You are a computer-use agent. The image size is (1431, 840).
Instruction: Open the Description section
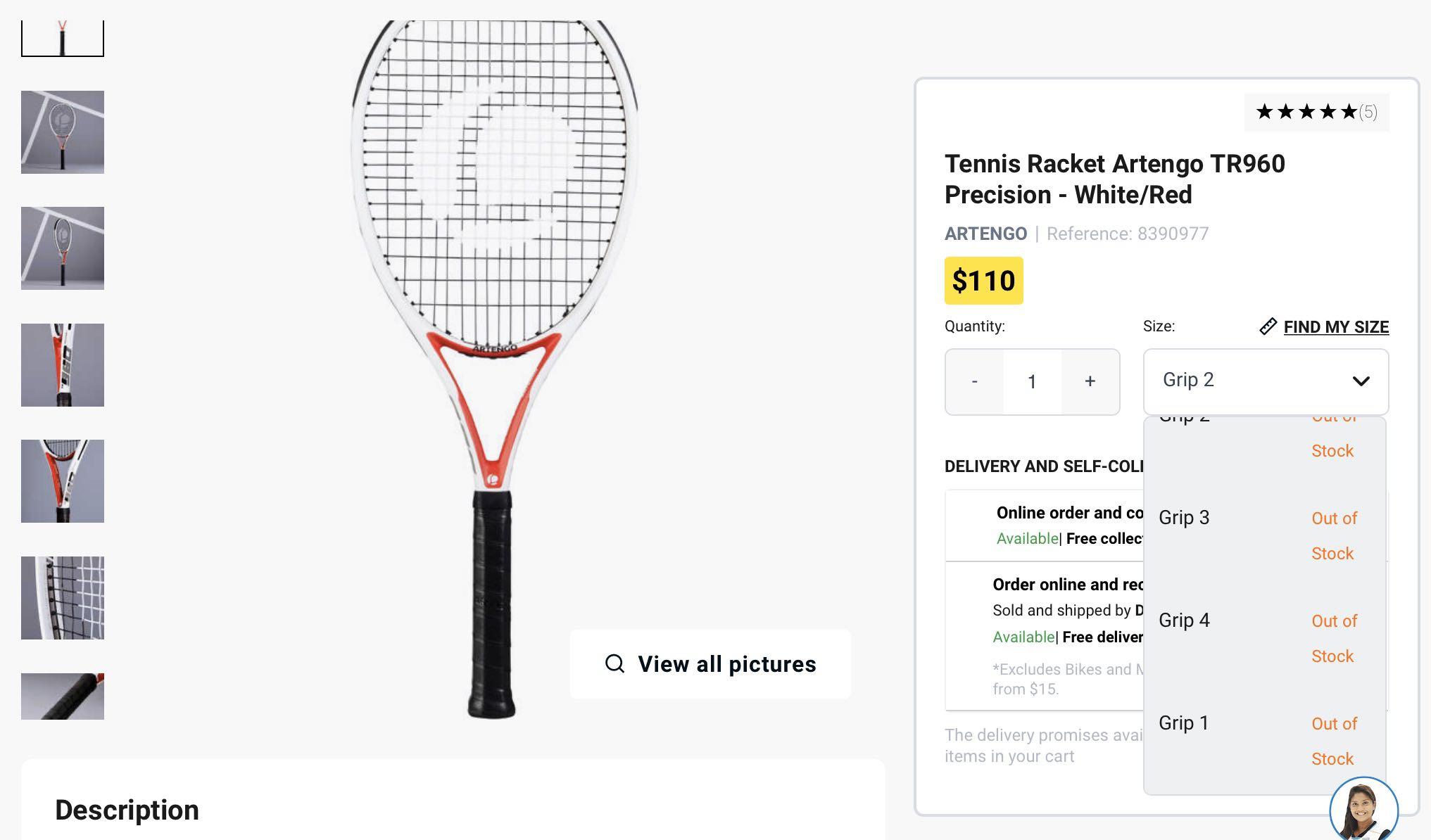(x=127, y=810)
